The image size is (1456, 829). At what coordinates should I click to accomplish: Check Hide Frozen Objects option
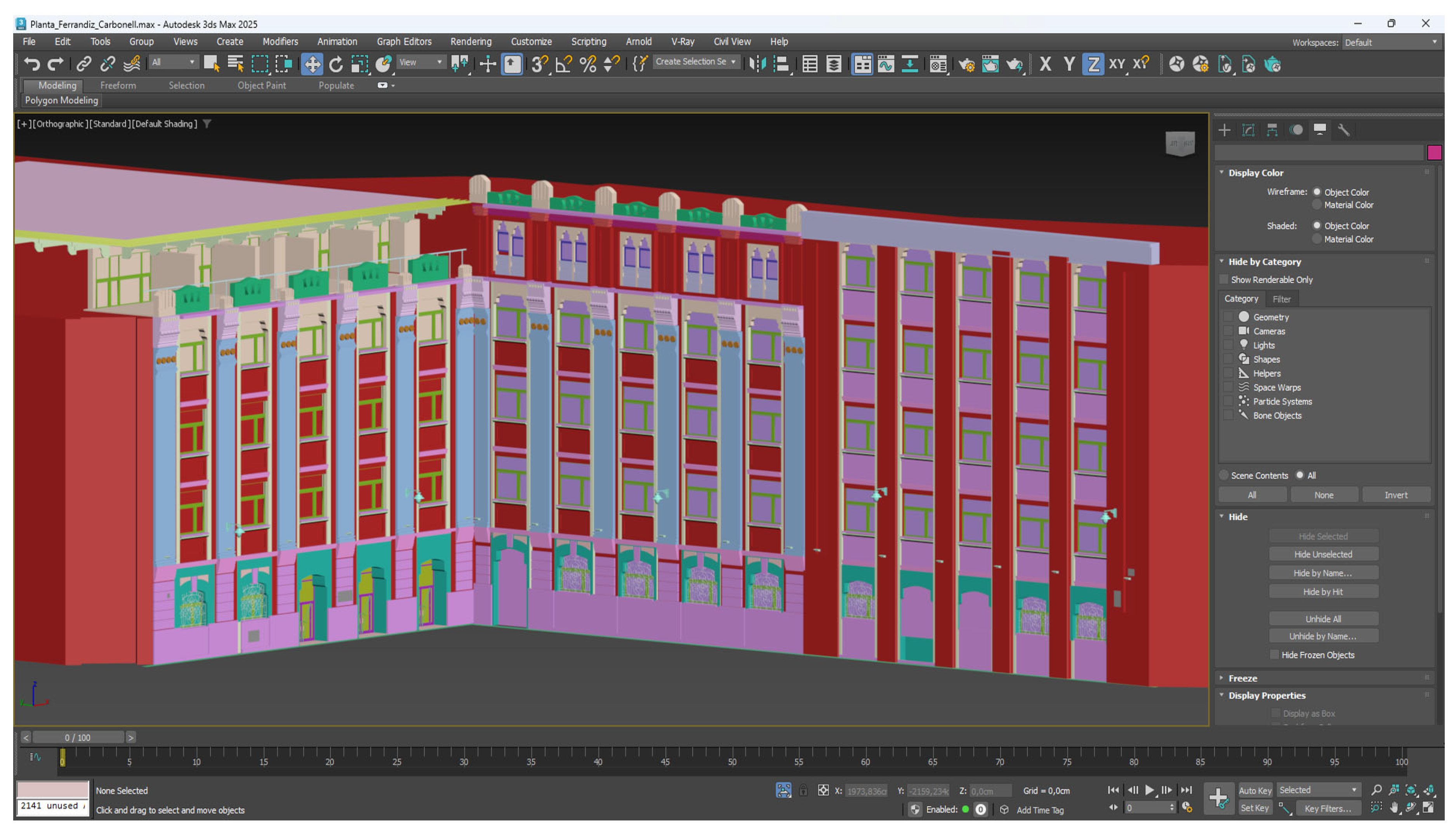point(1274,655)
